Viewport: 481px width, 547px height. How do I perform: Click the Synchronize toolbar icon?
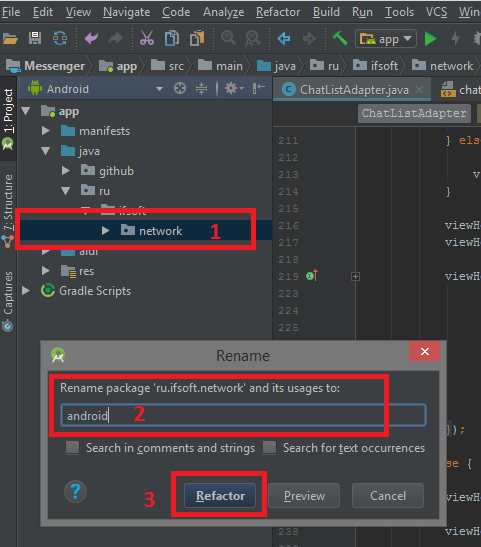click(x=60, y=38)
